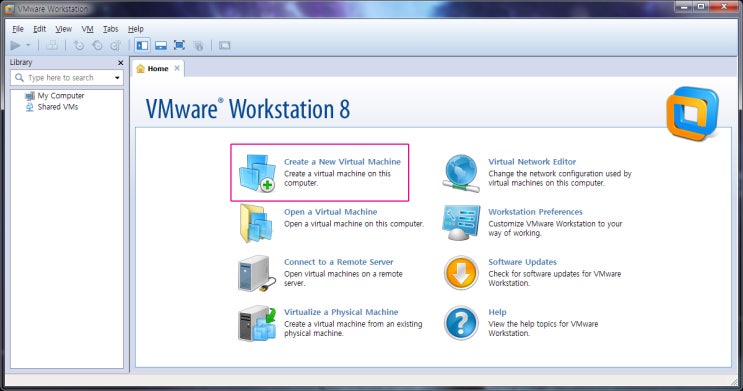
Task: Switch to the Home tab
Action: [158, 69]
